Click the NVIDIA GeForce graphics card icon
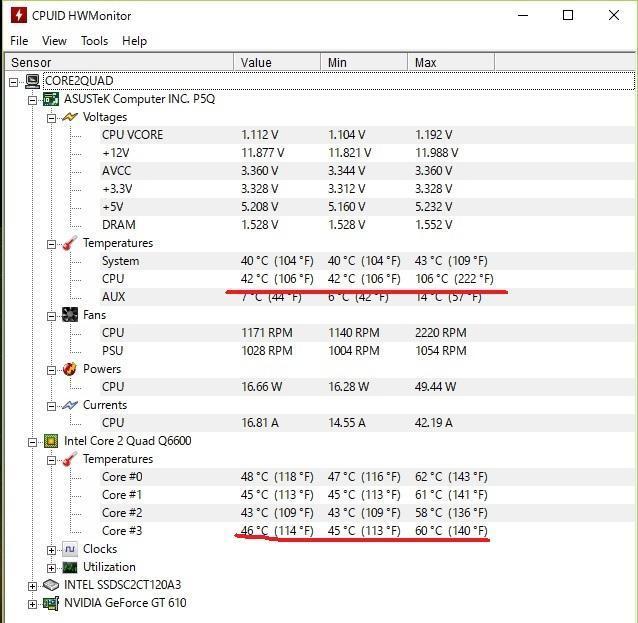The width and height of the screenshot is (638, 623). point(51,603)
